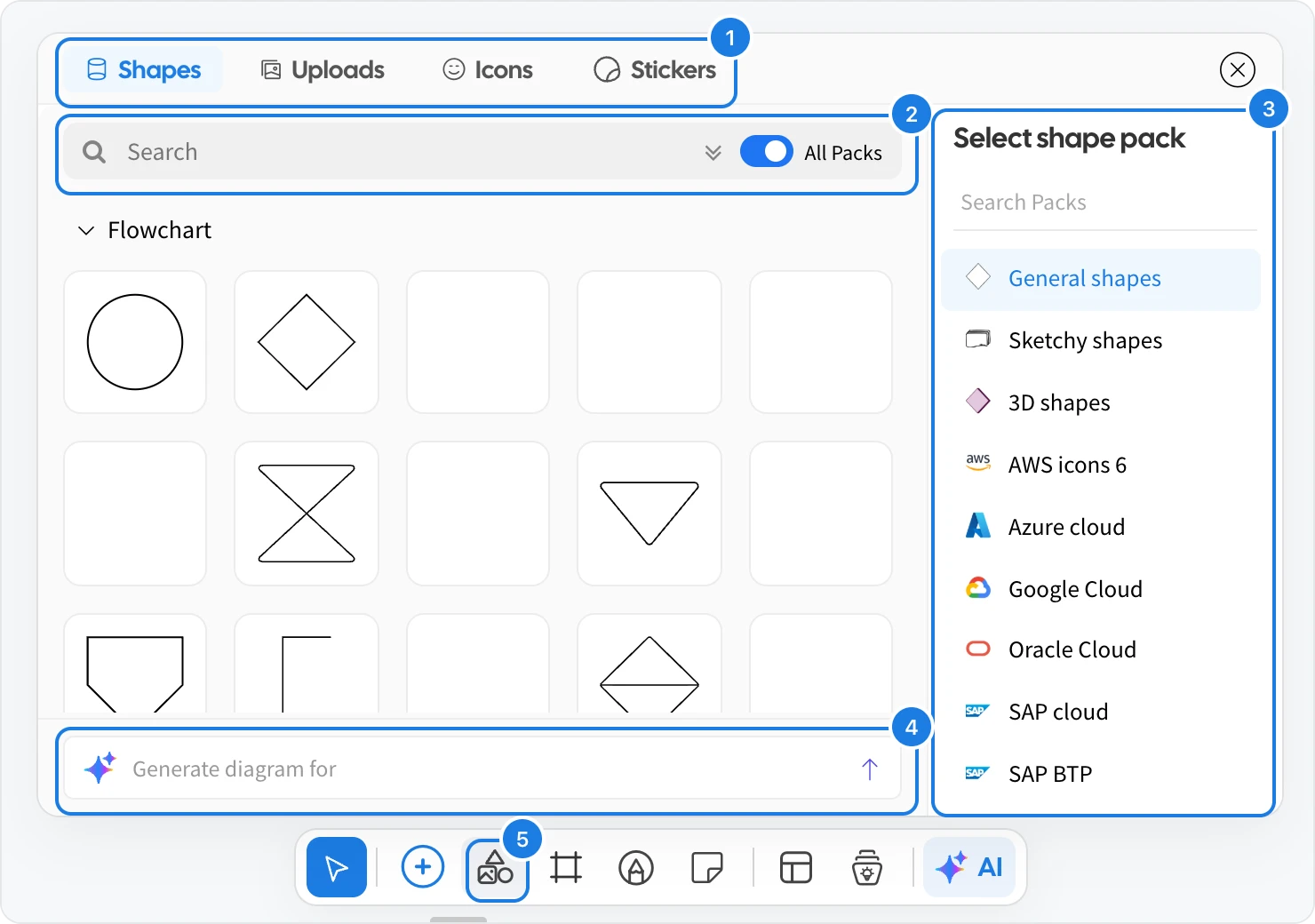Insert the hourglass collate shape
The image size is (1315, 924).
pos(307,514)
